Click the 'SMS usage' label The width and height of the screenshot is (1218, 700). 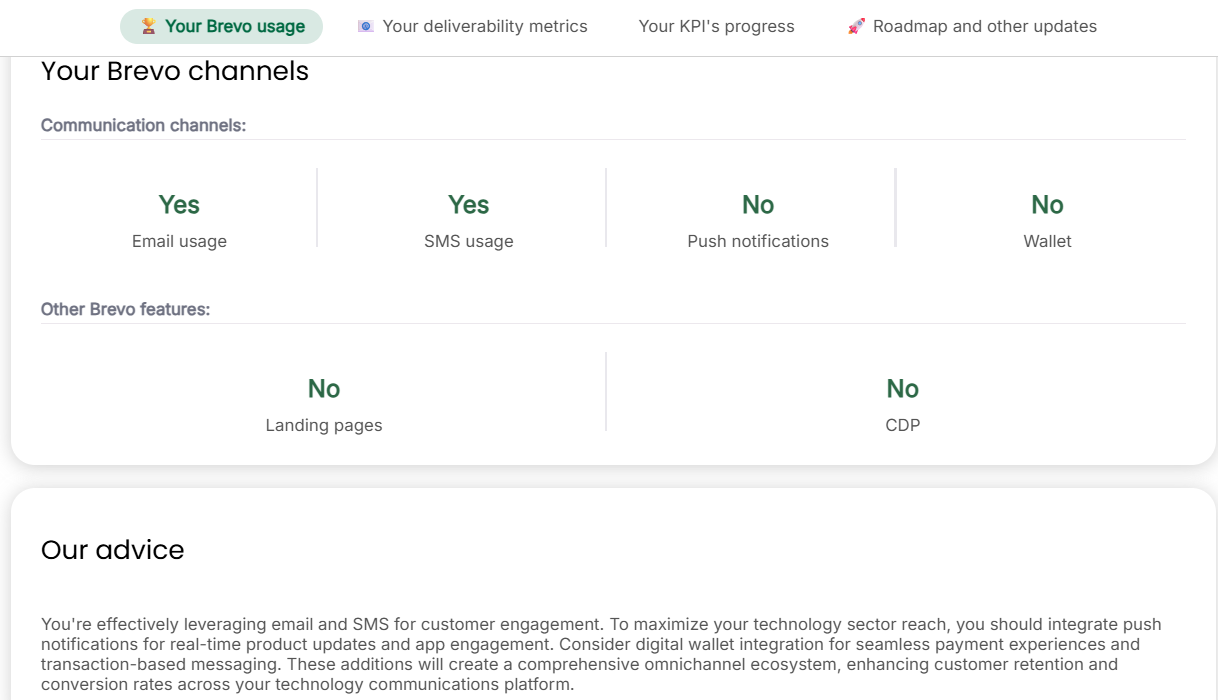click(468, 241)
